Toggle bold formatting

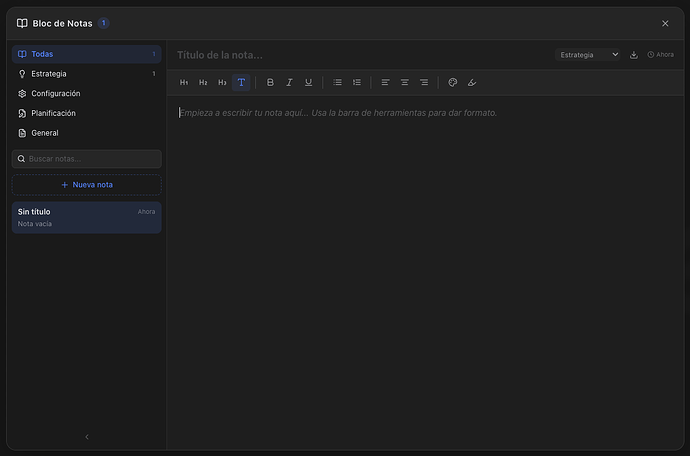click(x=270, y=82)
